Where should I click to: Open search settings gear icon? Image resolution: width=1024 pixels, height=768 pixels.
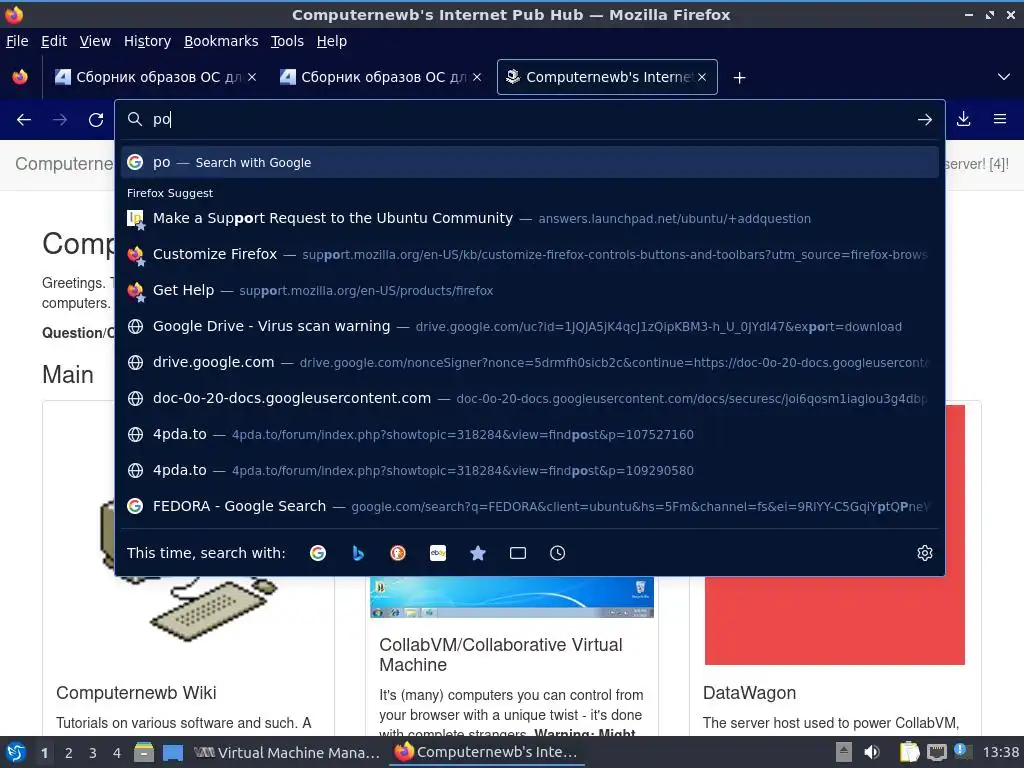click(925, 553)
